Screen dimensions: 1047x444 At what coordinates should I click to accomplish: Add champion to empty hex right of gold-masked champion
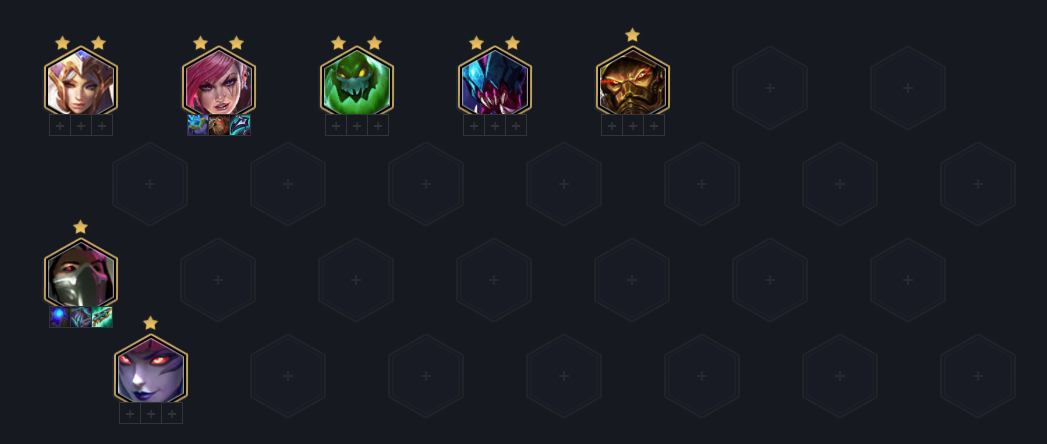click(x=770, y=87)
